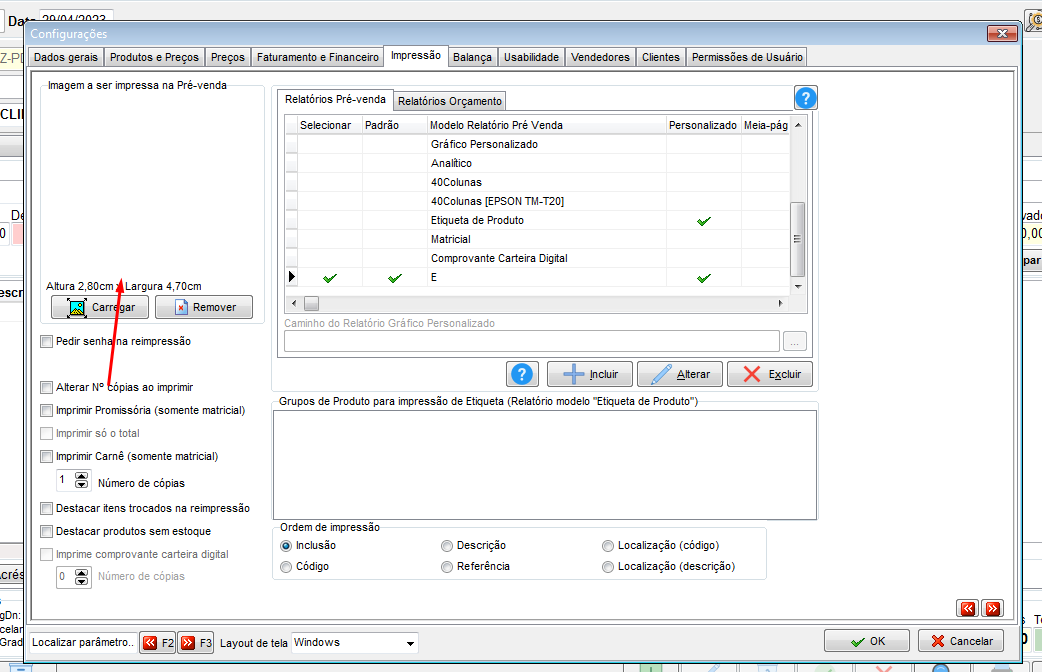
Task: Click the help icon beside Incluir
Action: pyautogui.click(x=522, y=374)
